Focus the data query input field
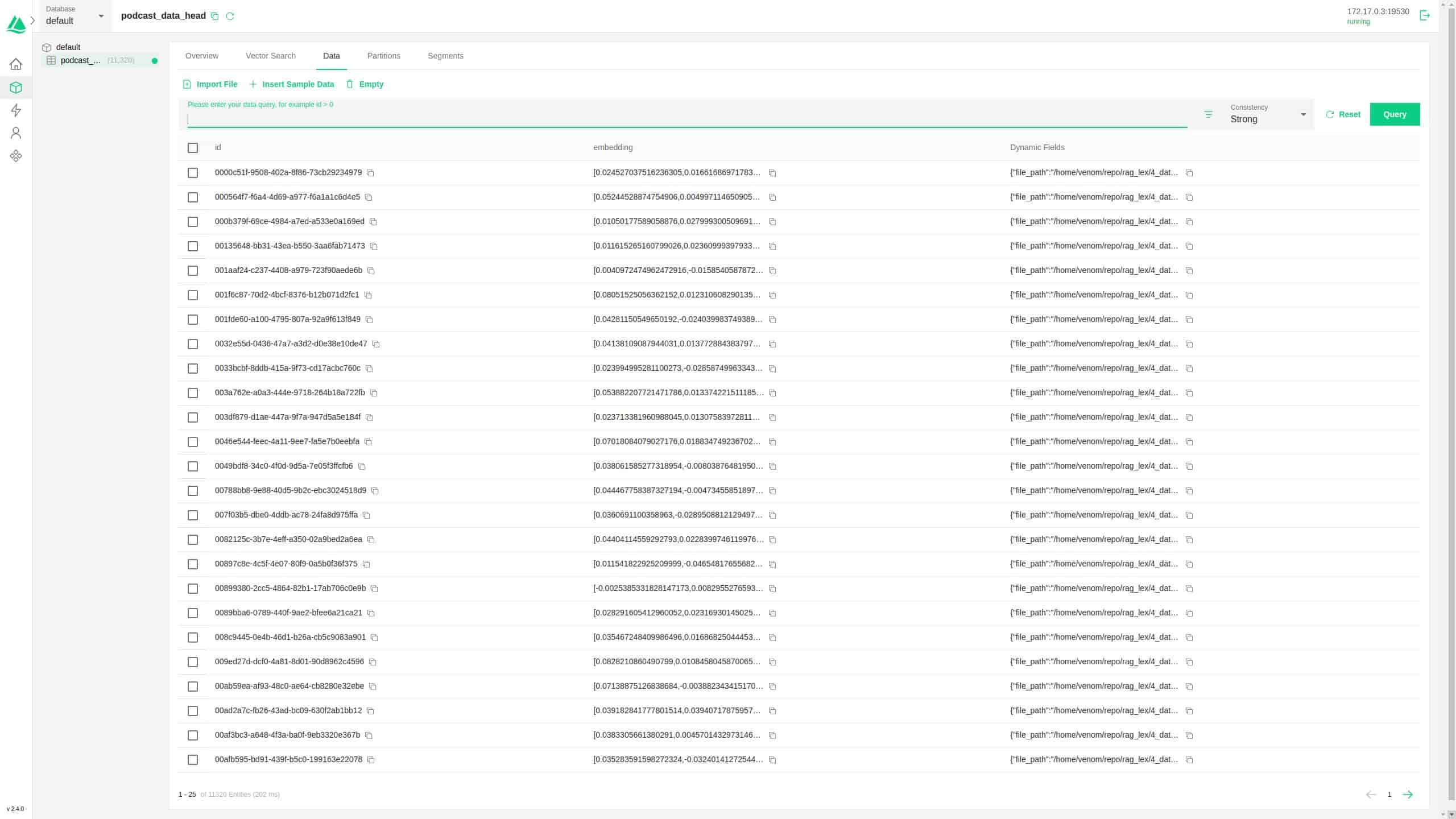This screenshot has height=819, width=1456. tap(682, 119)
